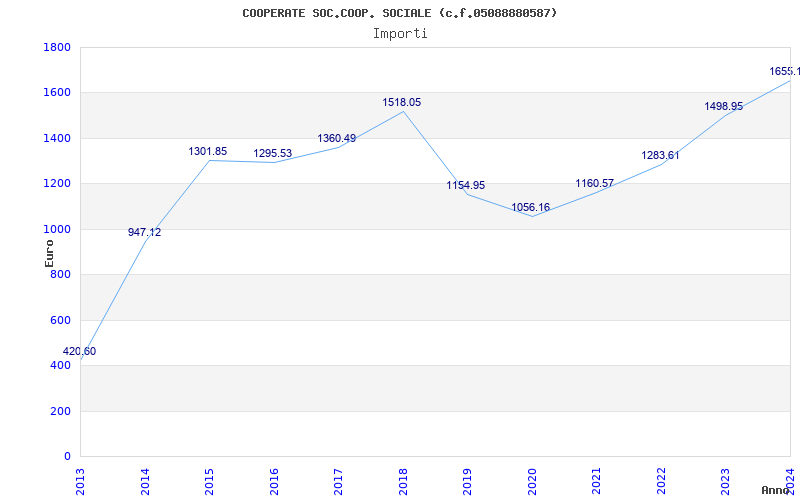Viewport: 800px width, 500px height.
Task: Click y-axis tick 600
Action: 60,320
